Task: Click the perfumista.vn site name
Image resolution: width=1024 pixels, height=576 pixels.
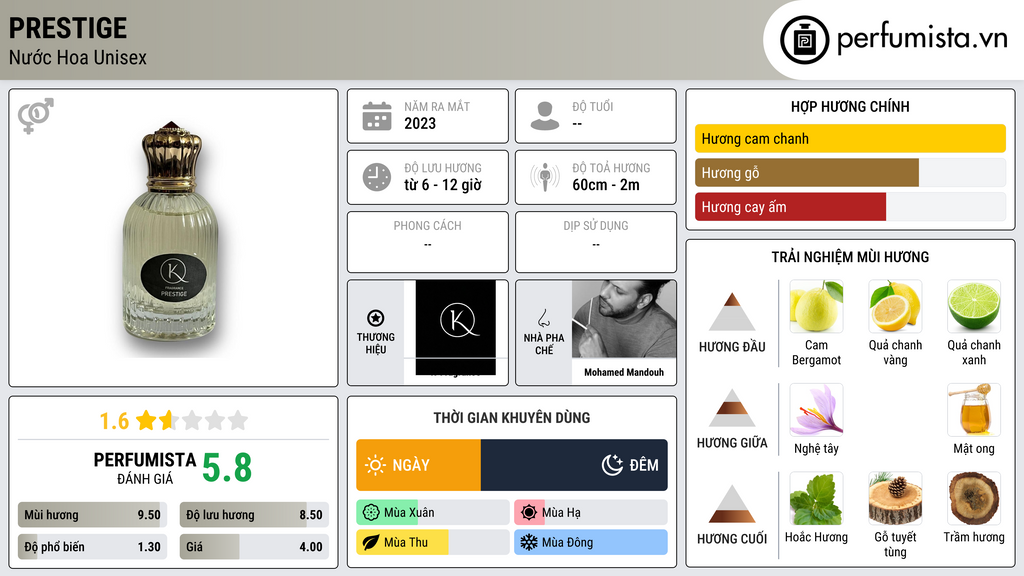Action: 922,39
